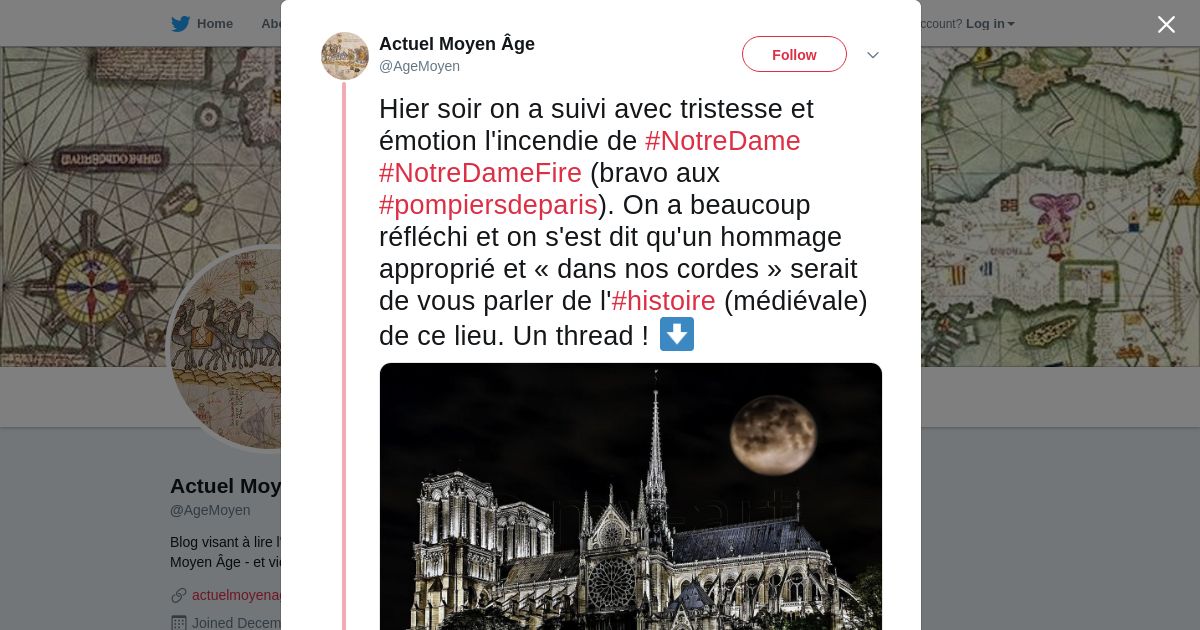This screenshot has height=630, width=1200.
Task: Click the calendar Joined date icon
Action: [x=179, y=623]
